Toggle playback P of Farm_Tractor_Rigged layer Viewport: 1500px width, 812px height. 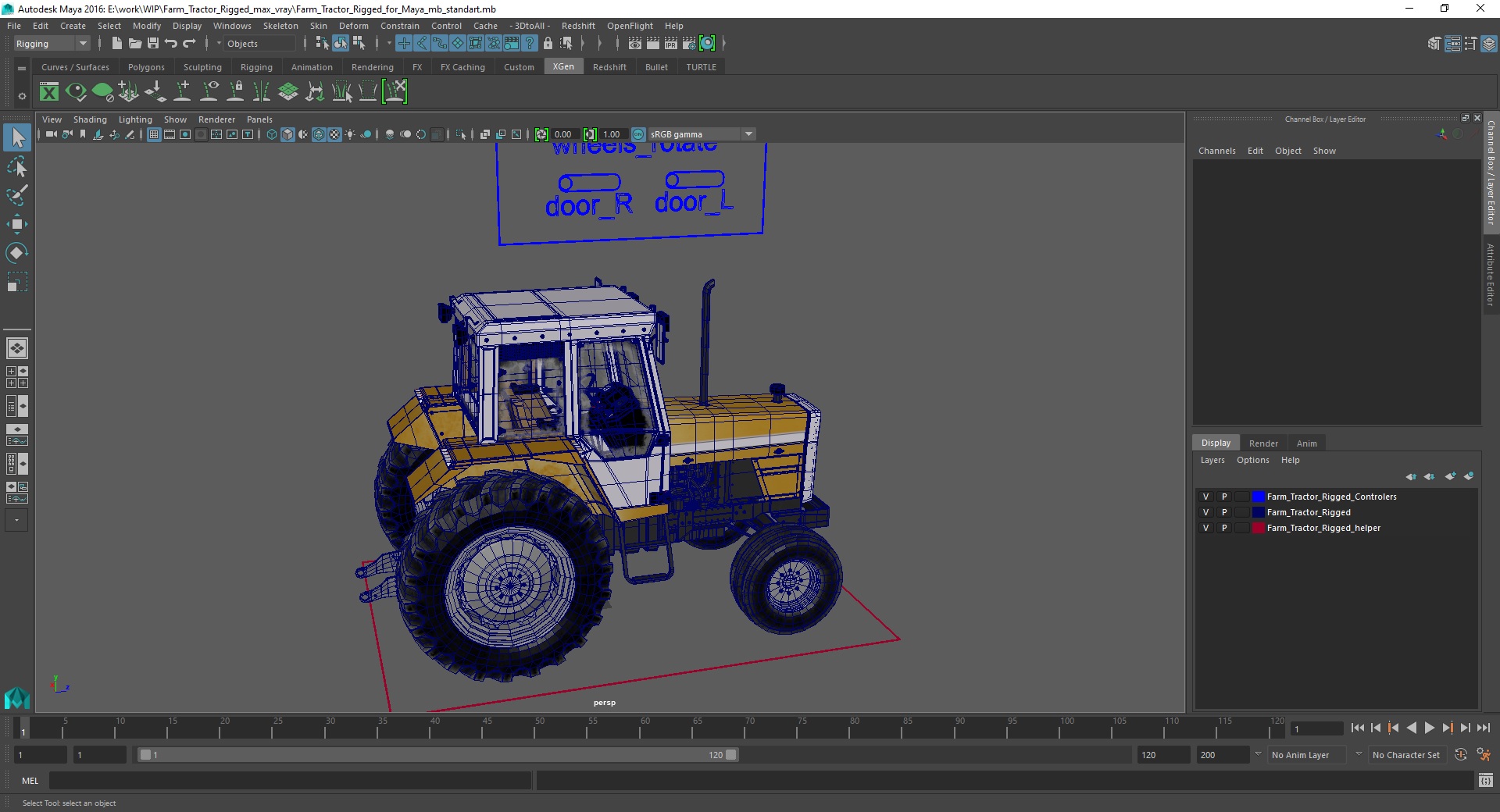[x=1224, y=512]
